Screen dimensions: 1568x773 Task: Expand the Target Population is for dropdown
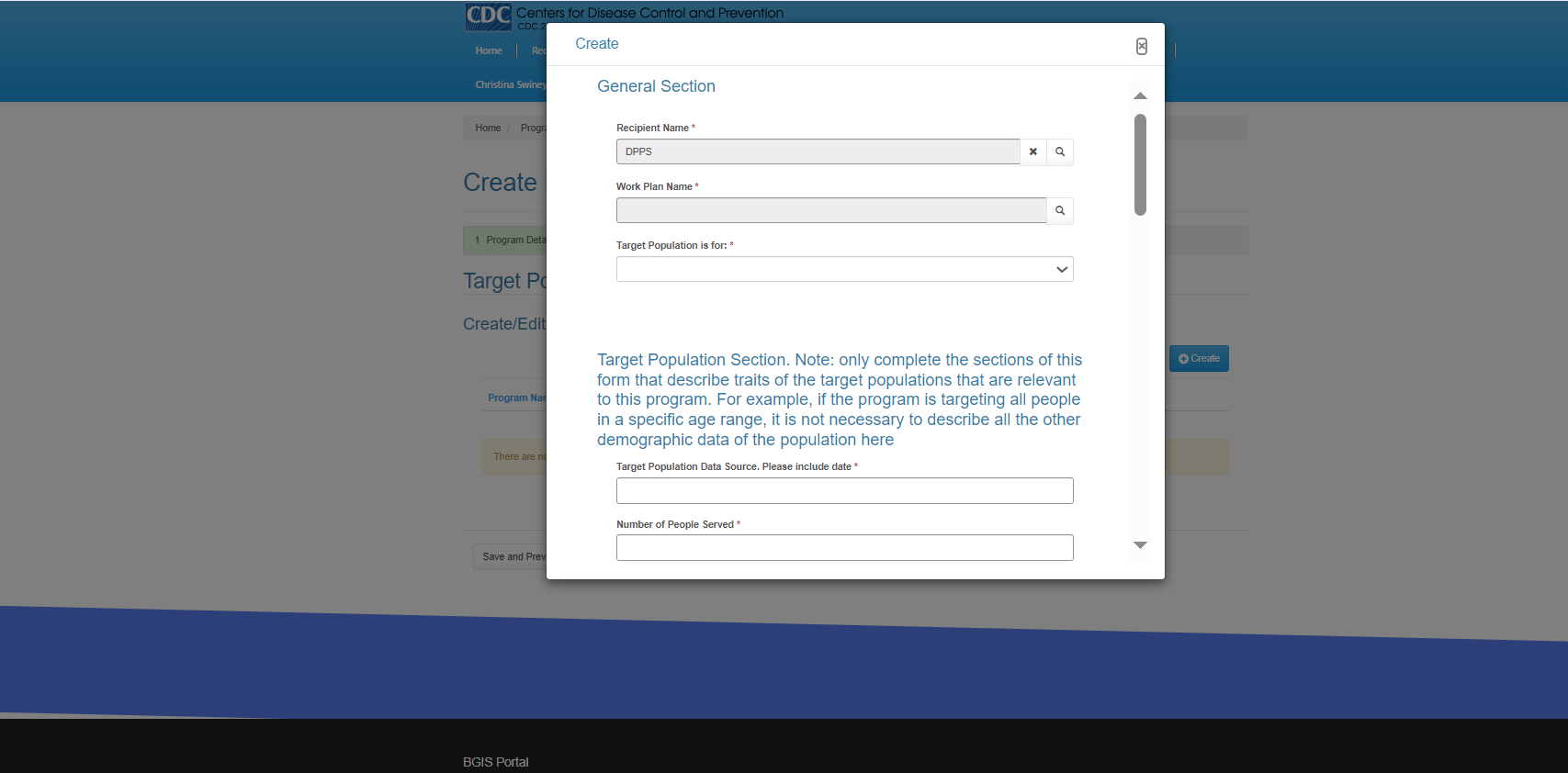click(x=844, y=270)
